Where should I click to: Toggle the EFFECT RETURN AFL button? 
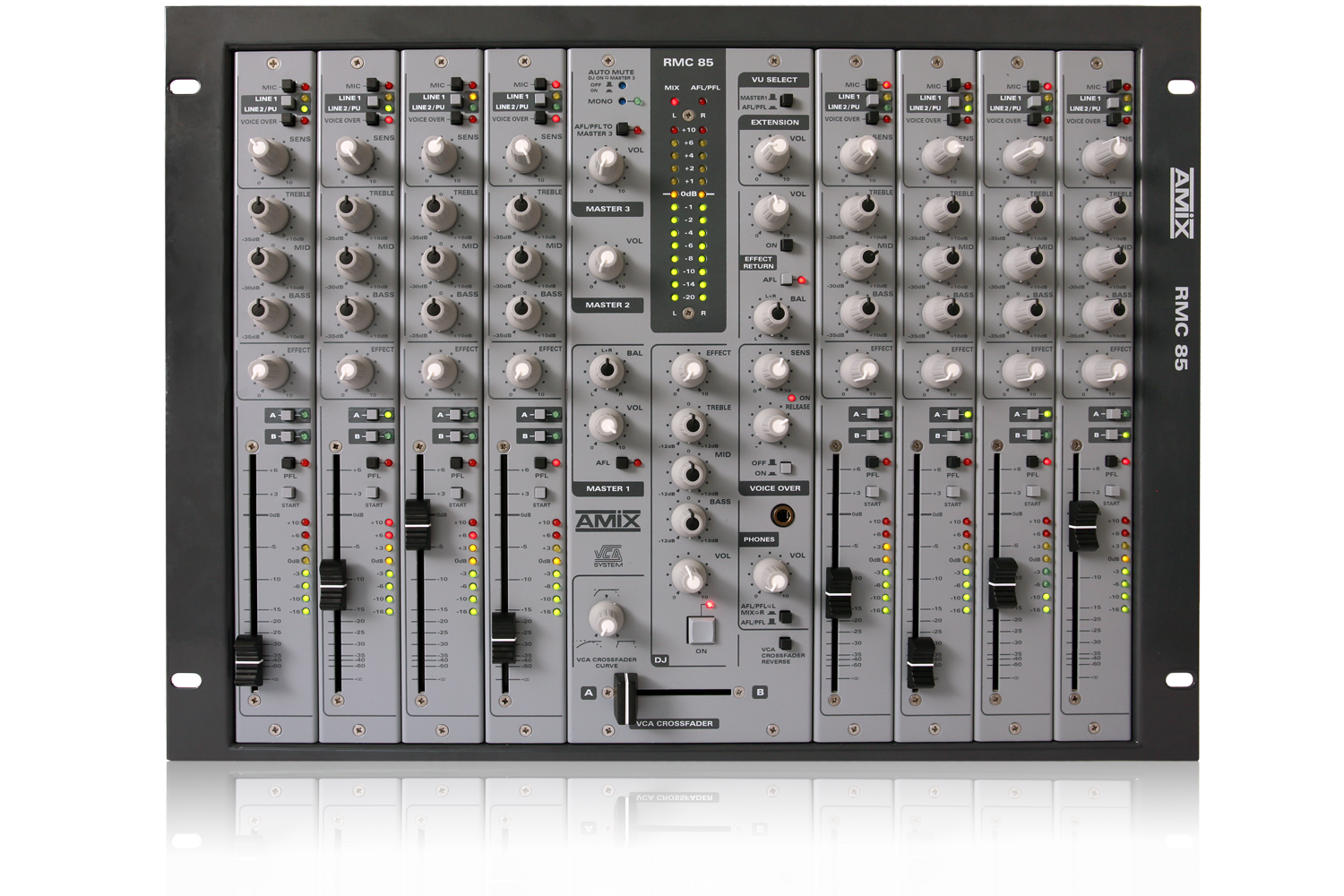(x=786, y=280)
